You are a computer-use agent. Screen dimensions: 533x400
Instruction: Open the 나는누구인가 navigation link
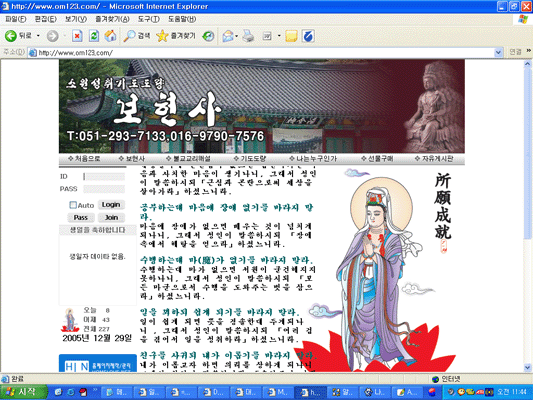pos(313,158)
